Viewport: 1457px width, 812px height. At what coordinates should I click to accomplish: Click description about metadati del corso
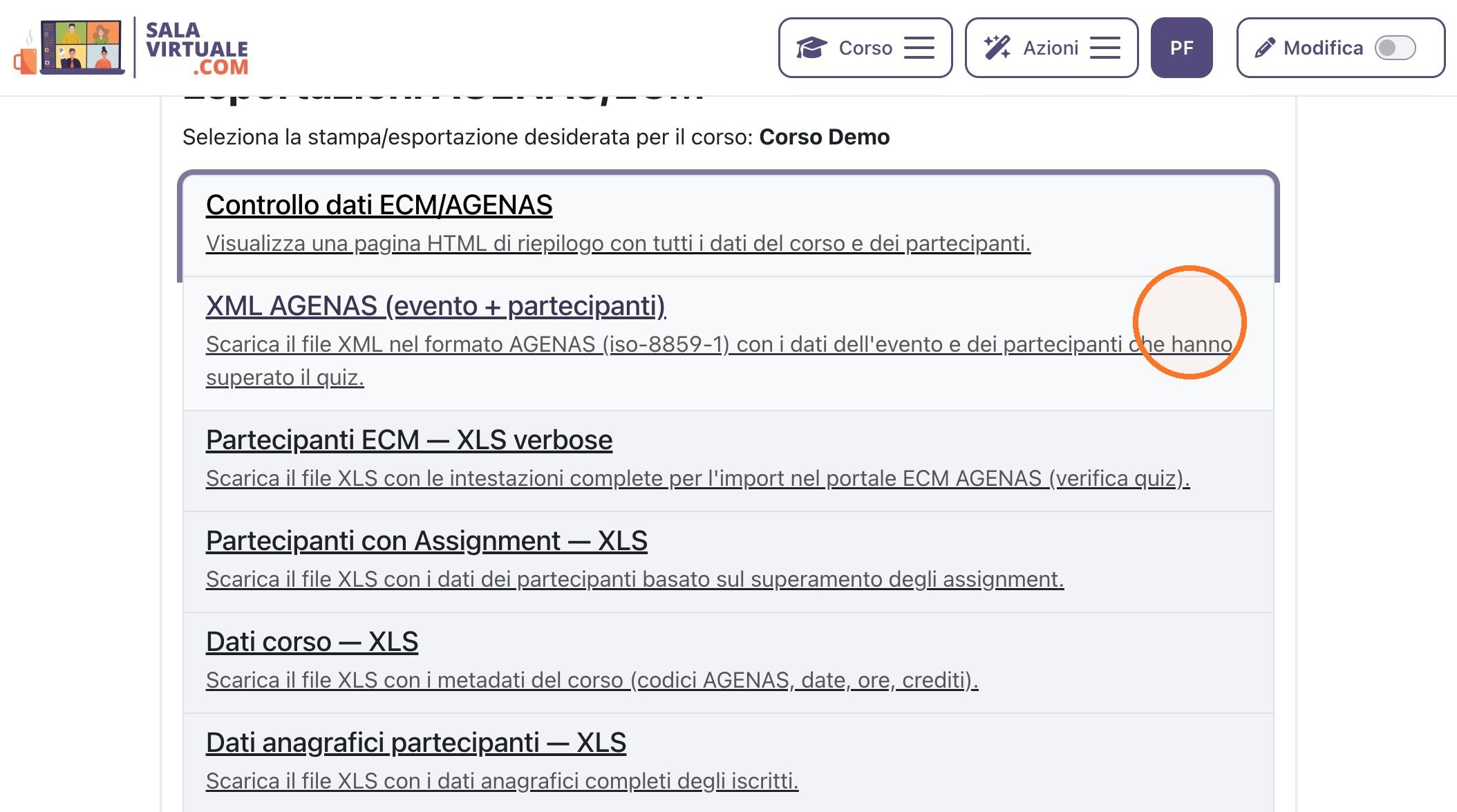tap(592, 680)
